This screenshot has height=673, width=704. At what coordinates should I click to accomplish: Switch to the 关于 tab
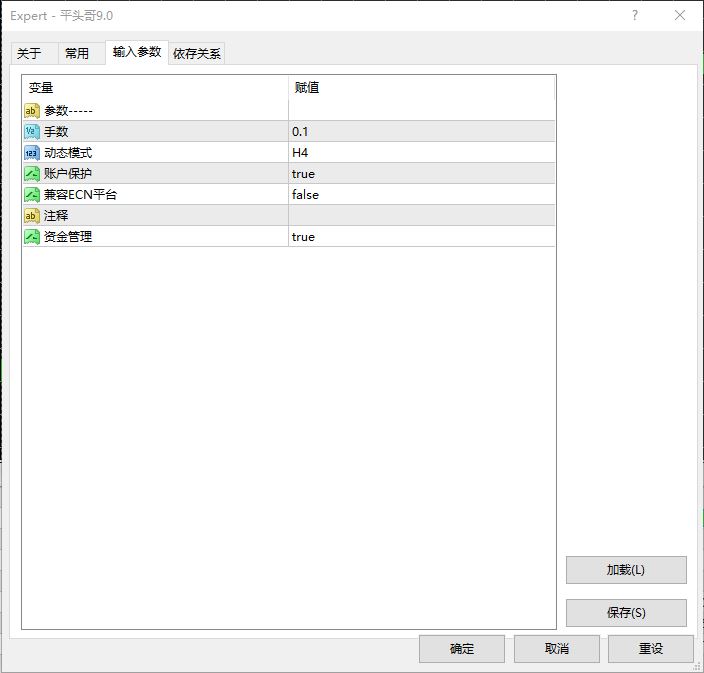29,54
